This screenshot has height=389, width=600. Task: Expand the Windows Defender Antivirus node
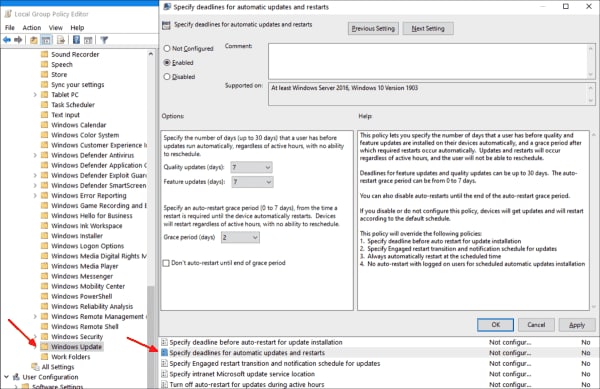[x=35, y=155]
